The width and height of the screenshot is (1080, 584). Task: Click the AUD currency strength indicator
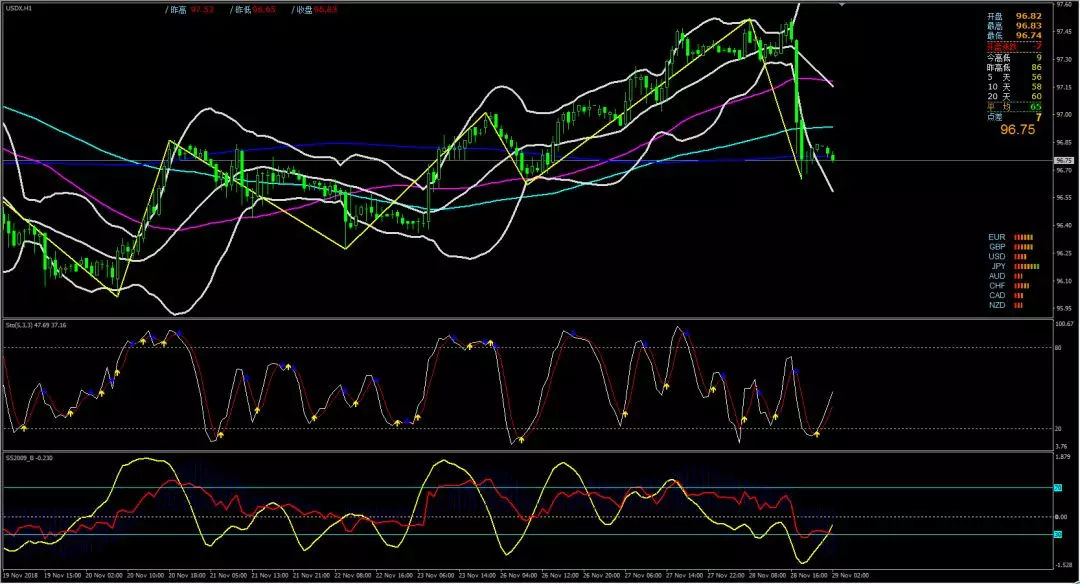click(x=1019, y=275)
